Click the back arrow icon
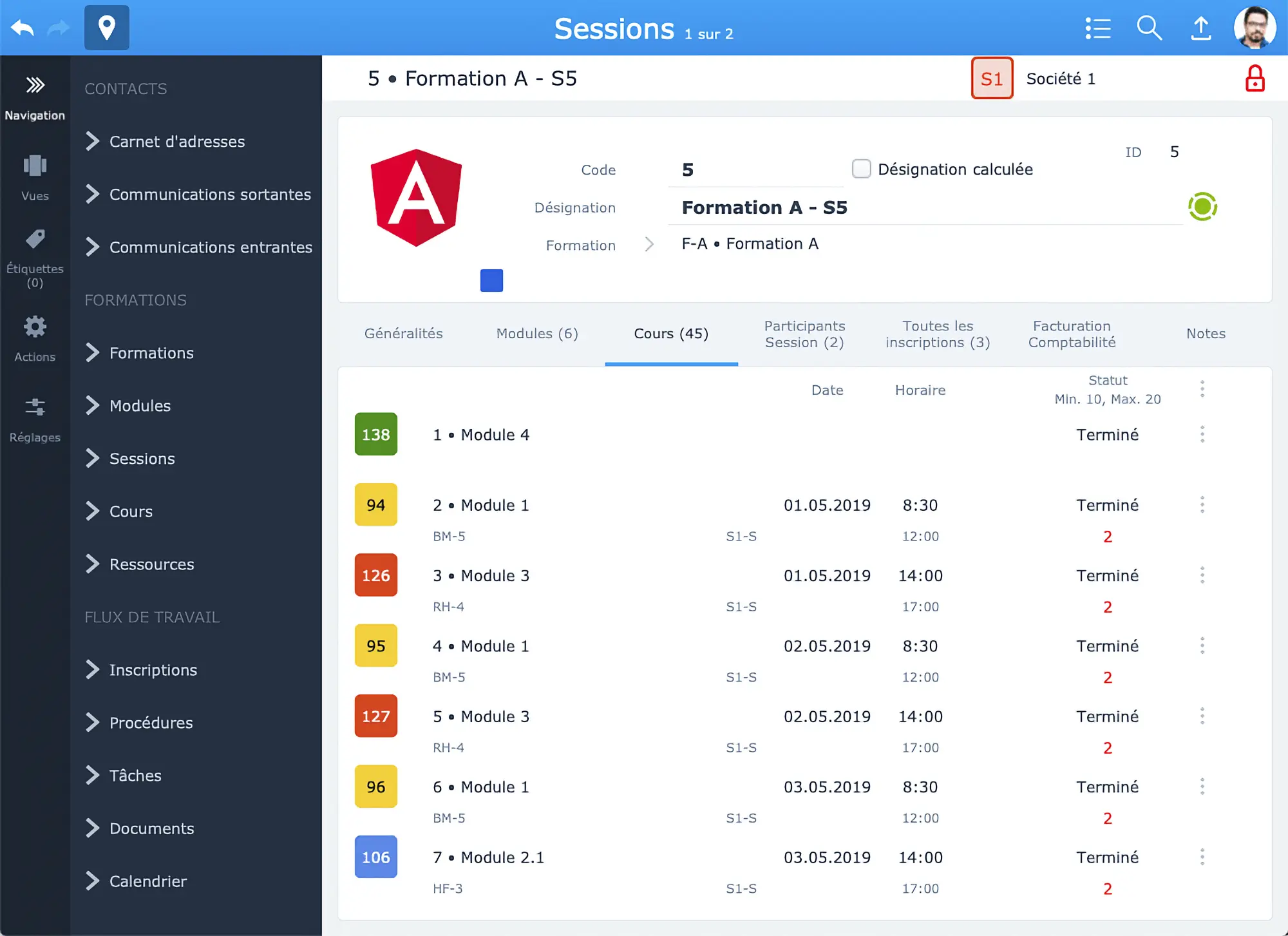Image resolution: width=1288 pixels, height=936 pixels. click(23, 28)
